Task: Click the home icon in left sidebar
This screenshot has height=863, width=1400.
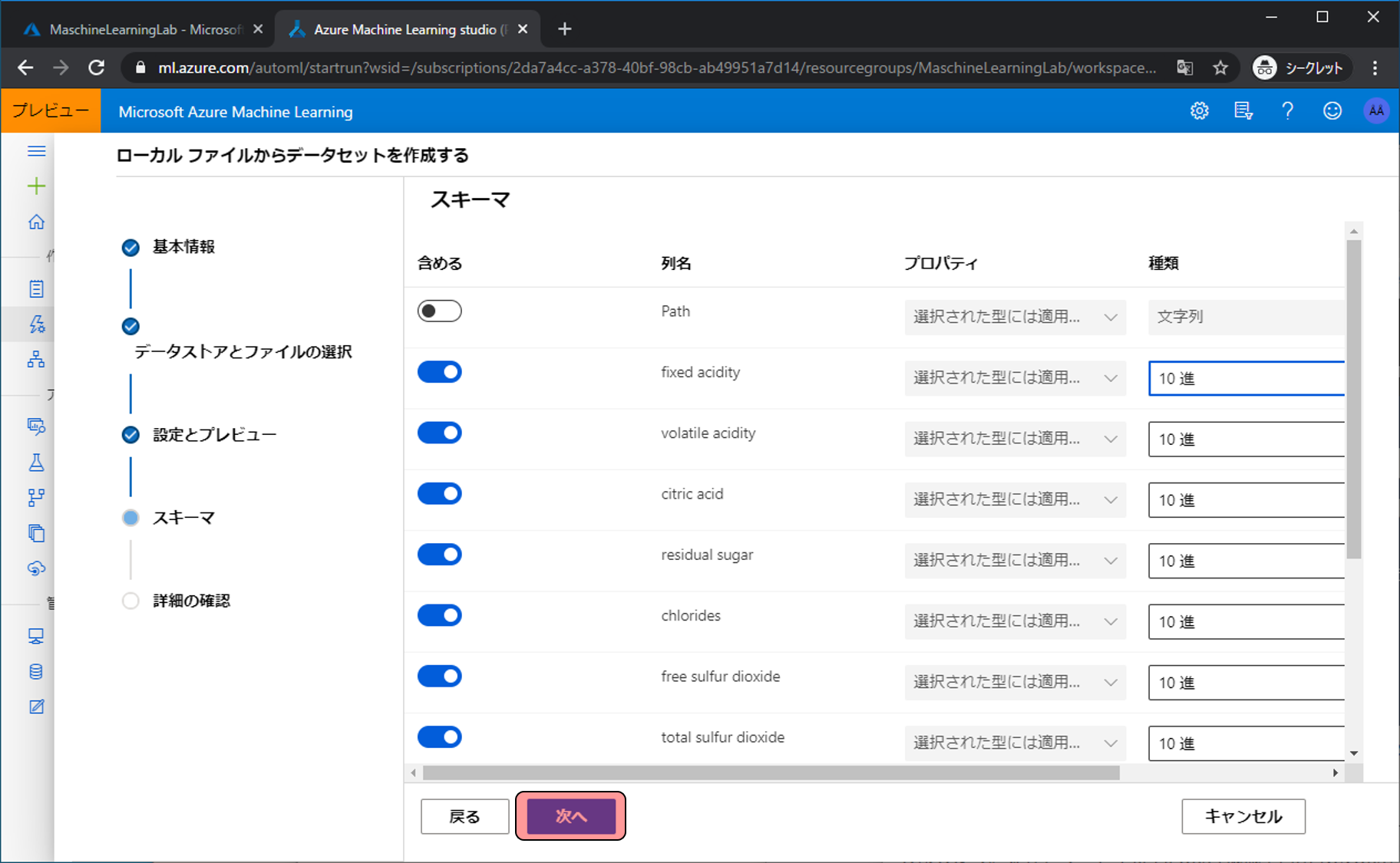Action: [x=36, y=222]
